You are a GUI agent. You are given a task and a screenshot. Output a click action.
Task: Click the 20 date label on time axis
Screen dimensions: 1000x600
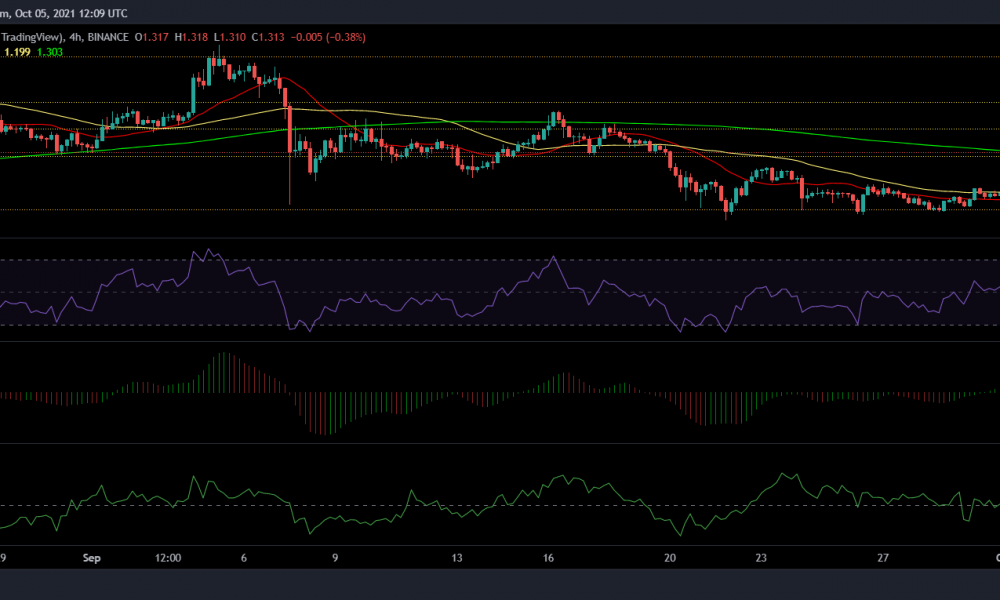pyautogui.click(x=670, y=558)
